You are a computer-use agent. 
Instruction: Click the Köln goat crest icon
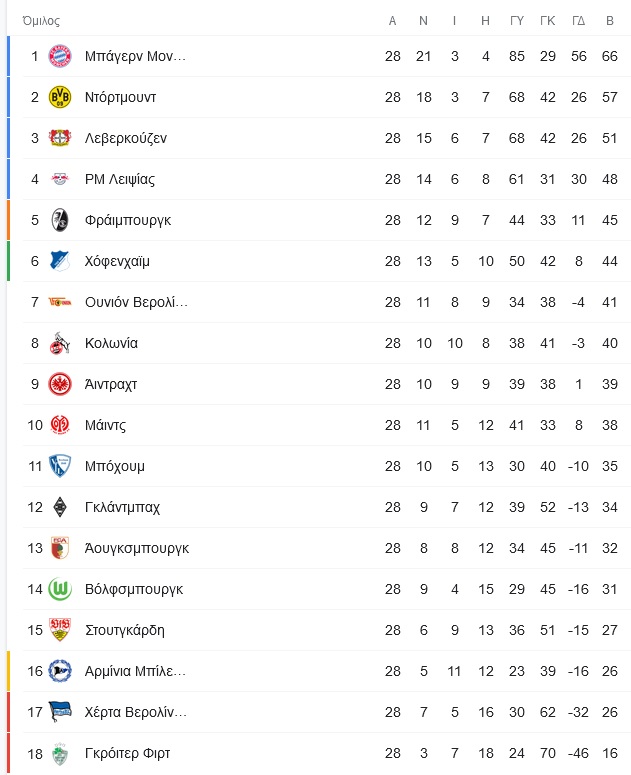pyautogui.click(x=60, y=343)
